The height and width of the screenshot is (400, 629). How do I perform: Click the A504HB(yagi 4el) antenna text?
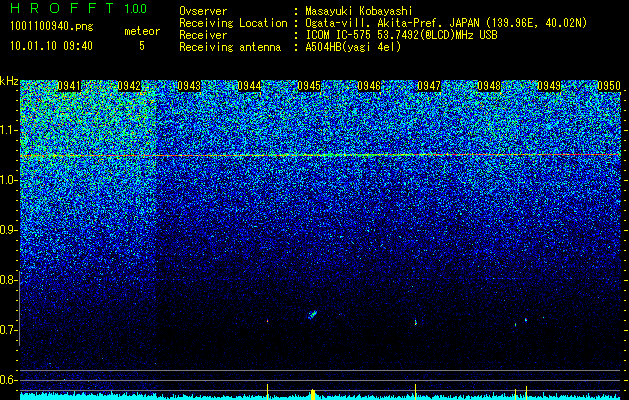353,47
